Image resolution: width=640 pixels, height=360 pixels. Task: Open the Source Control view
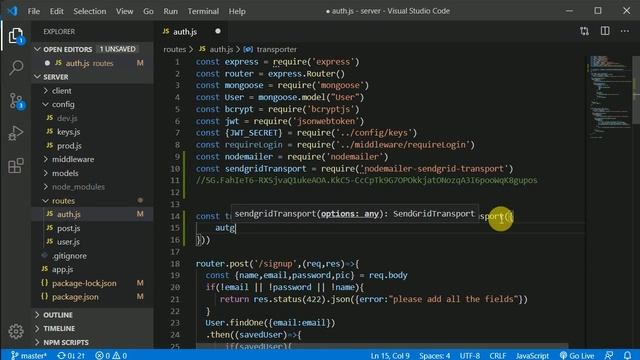point(16,100)
